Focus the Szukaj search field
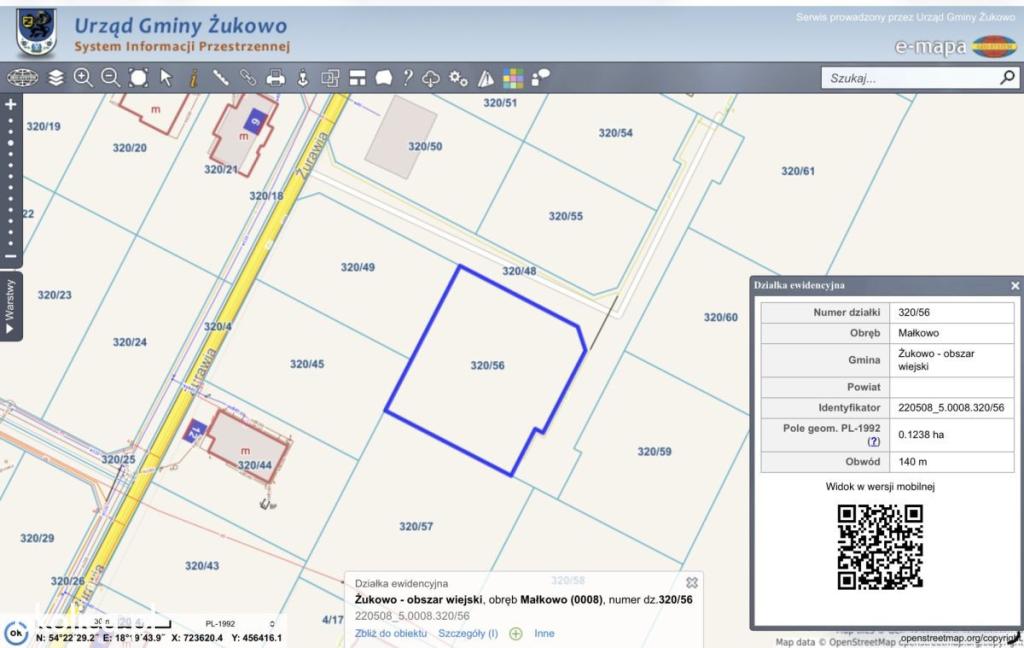The image size is (1024, 648). click(911, 78)
